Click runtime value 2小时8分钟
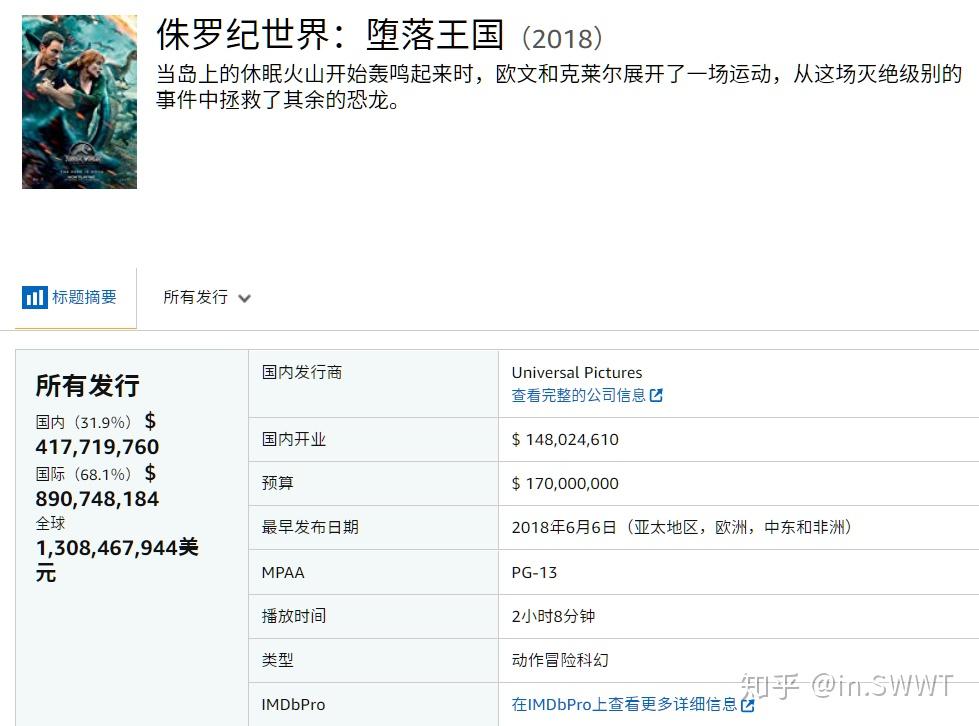 [x=553, y=616]
